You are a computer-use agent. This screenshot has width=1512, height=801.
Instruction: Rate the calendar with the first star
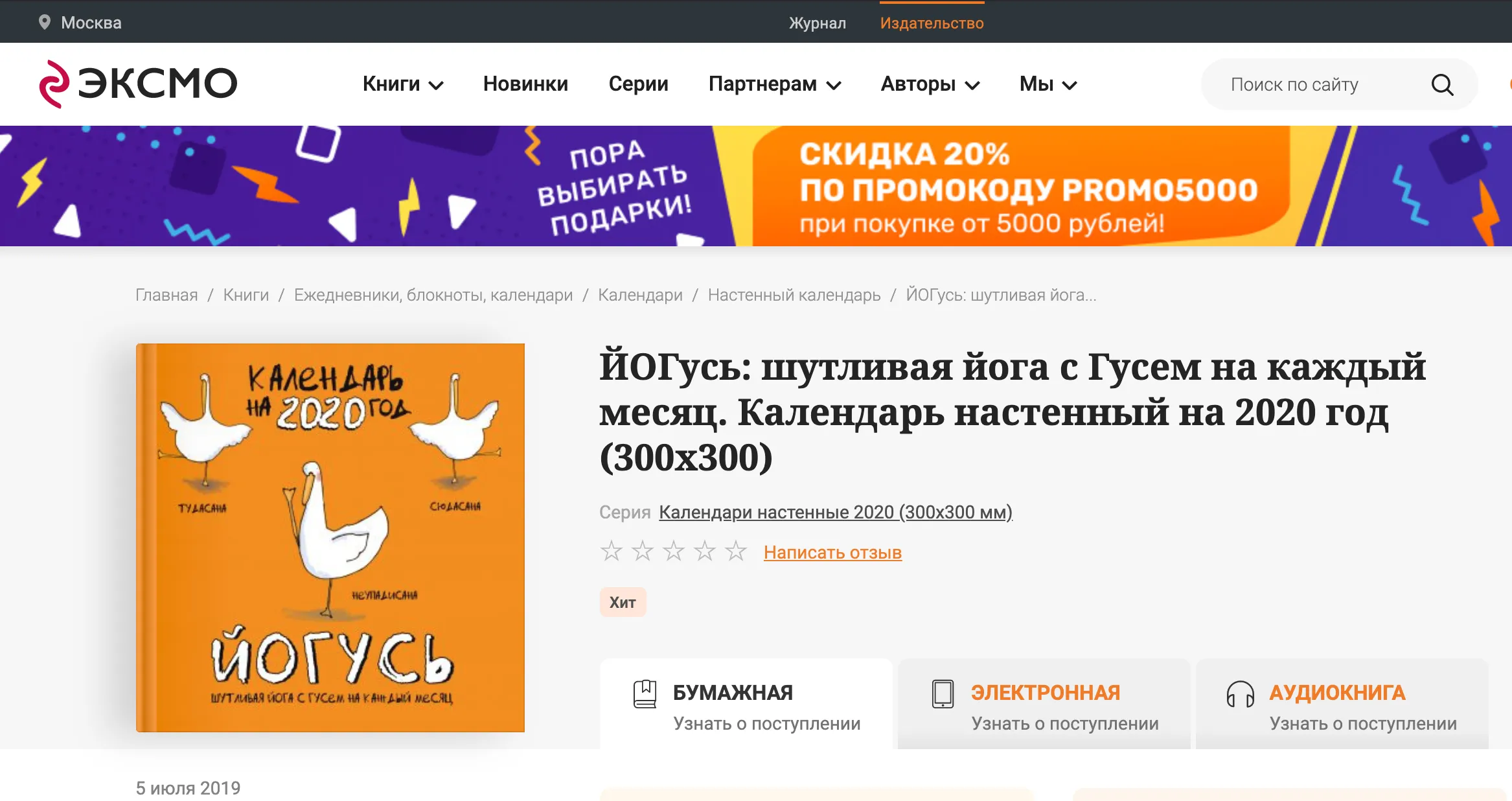click(612, 551)
